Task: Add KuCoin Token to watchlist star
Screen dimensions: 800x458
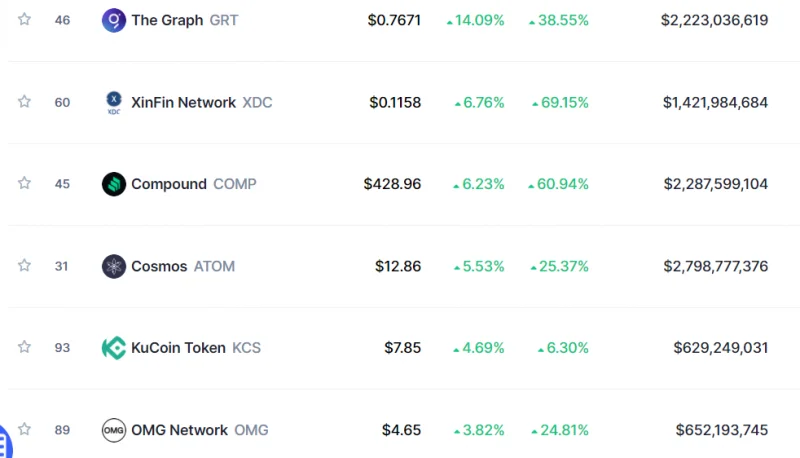Action: [24, 347]
